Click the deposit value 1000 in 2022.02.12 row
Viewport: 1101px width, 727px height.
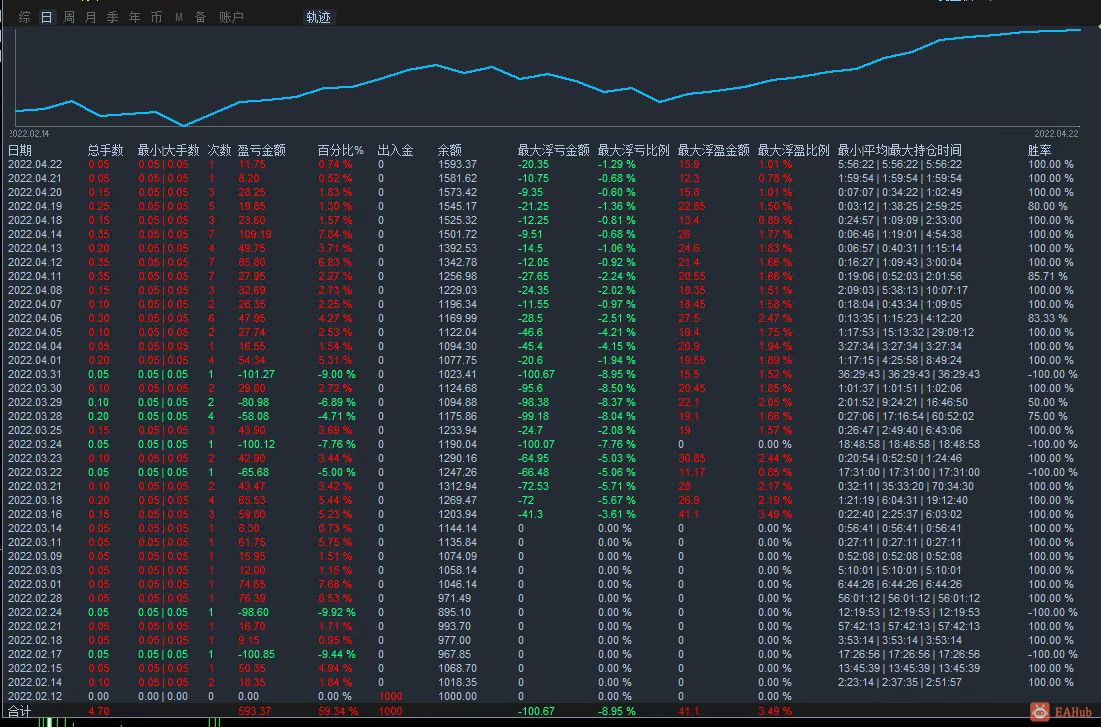[390, 697]
